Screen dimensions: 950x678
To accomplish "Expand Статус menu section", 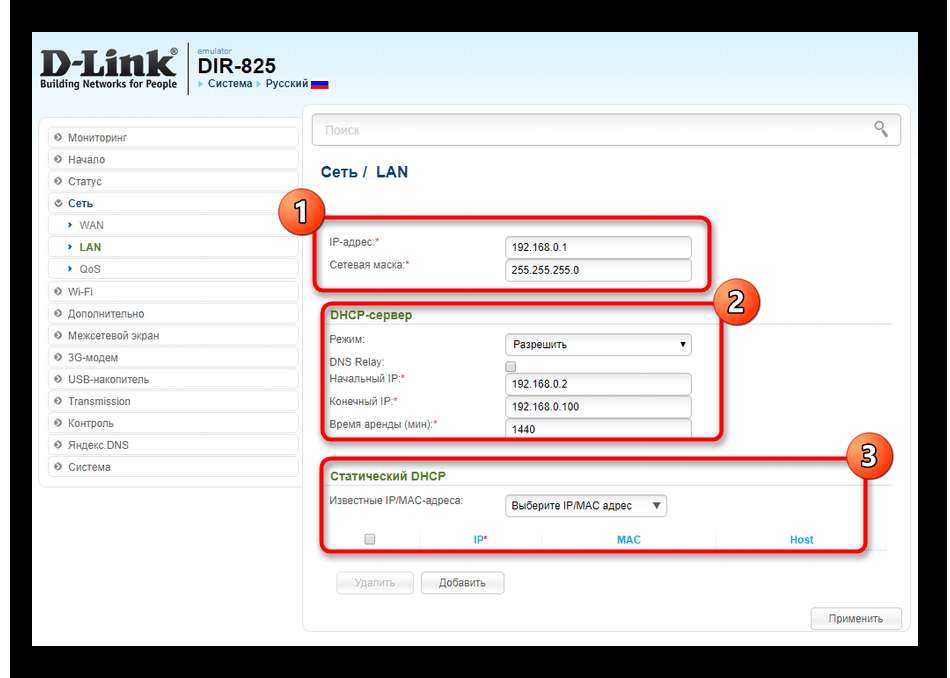I will (x=173, y=181).
